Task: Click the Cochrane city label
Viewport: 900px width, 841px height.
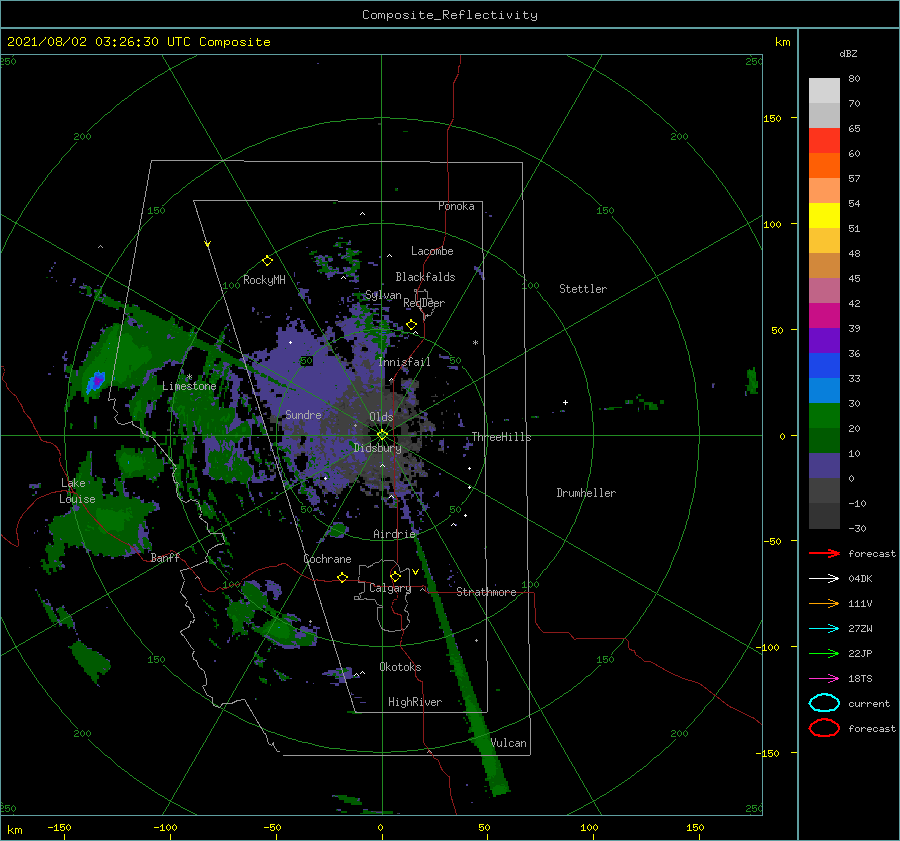Action: (x=327, y=559)
